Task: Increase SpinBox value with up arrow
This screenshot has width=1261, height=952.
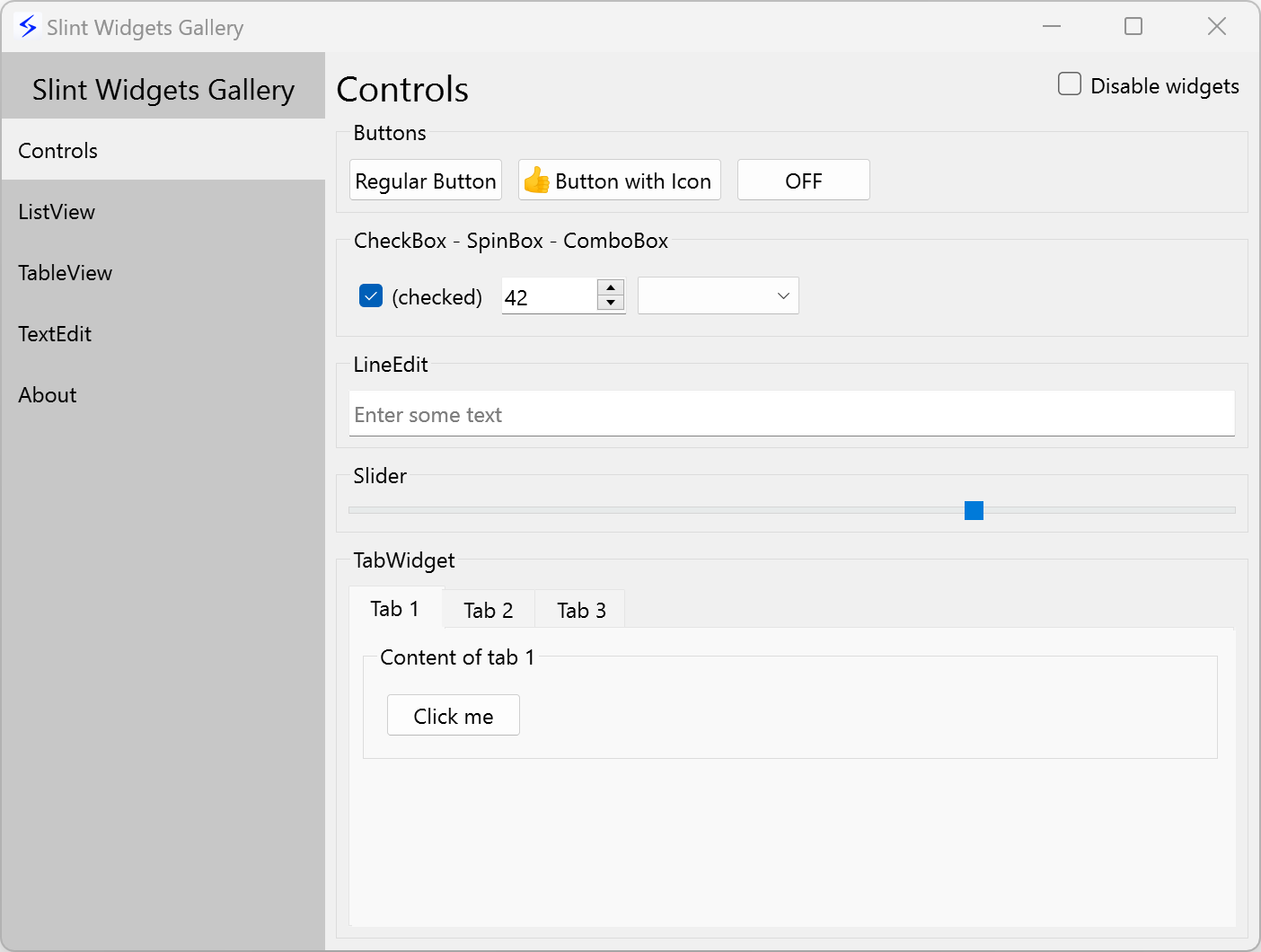Action: click(611, 288)
